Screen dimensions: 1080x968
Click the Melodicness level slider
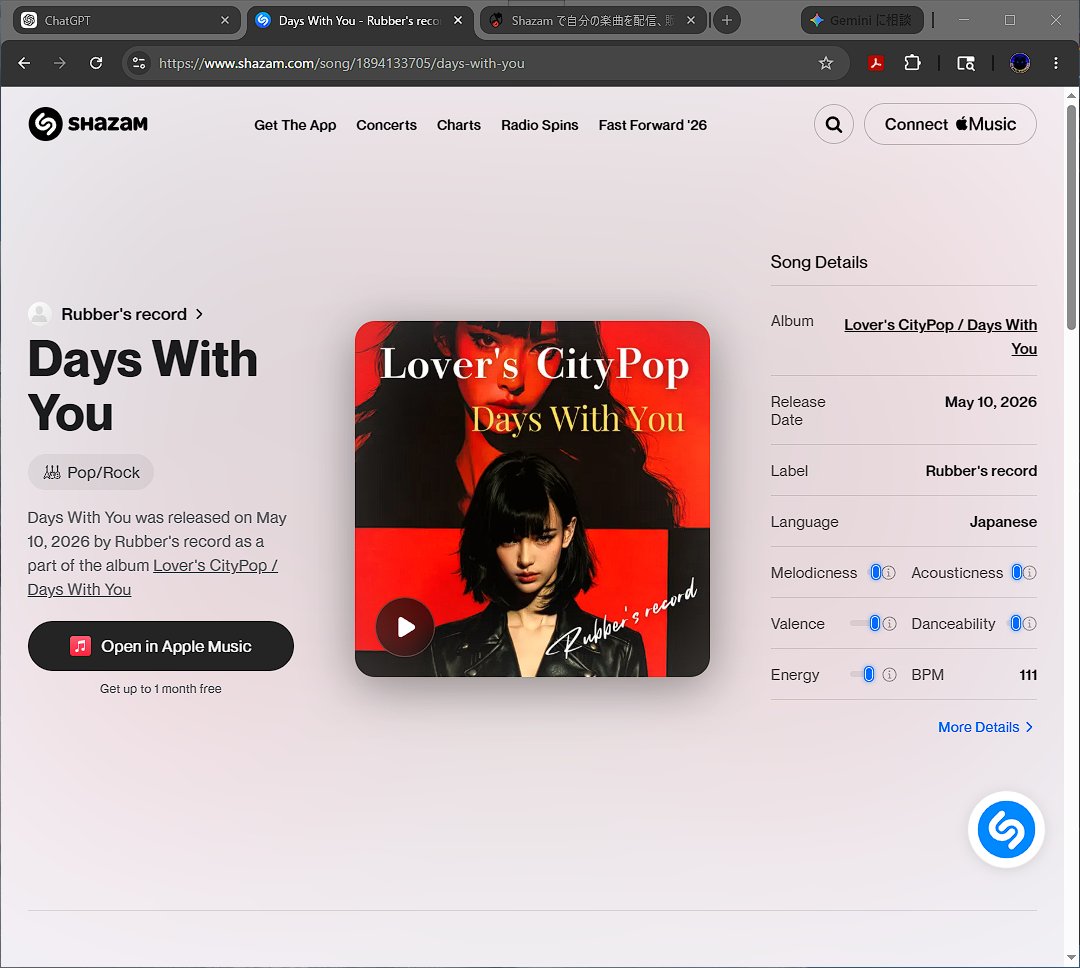(x=875, y=573)
